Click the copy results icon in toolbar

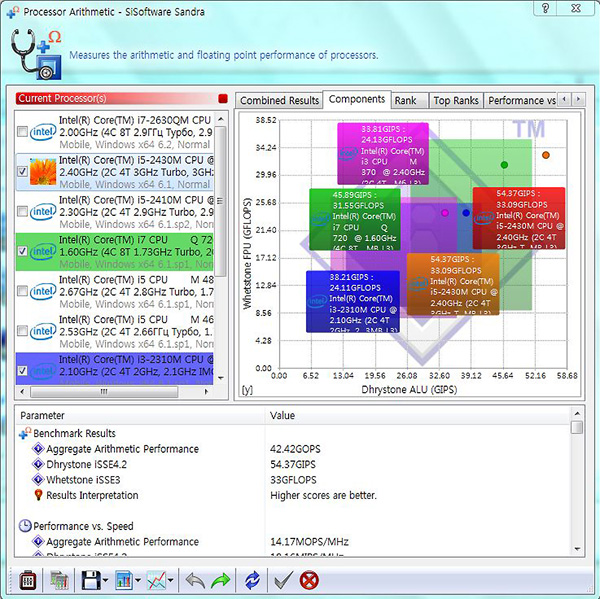click(x=59, y=581)
